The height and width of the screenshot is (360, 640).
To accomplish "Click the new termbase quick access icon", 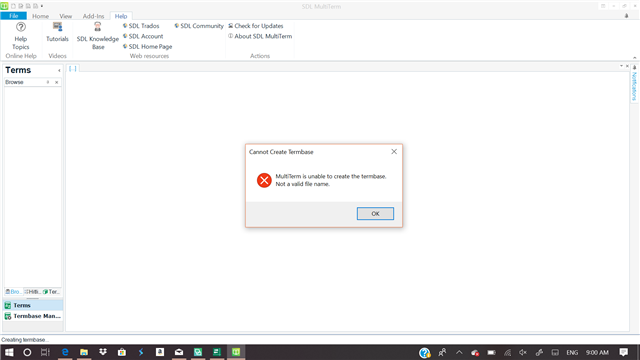I will [13, 6].
